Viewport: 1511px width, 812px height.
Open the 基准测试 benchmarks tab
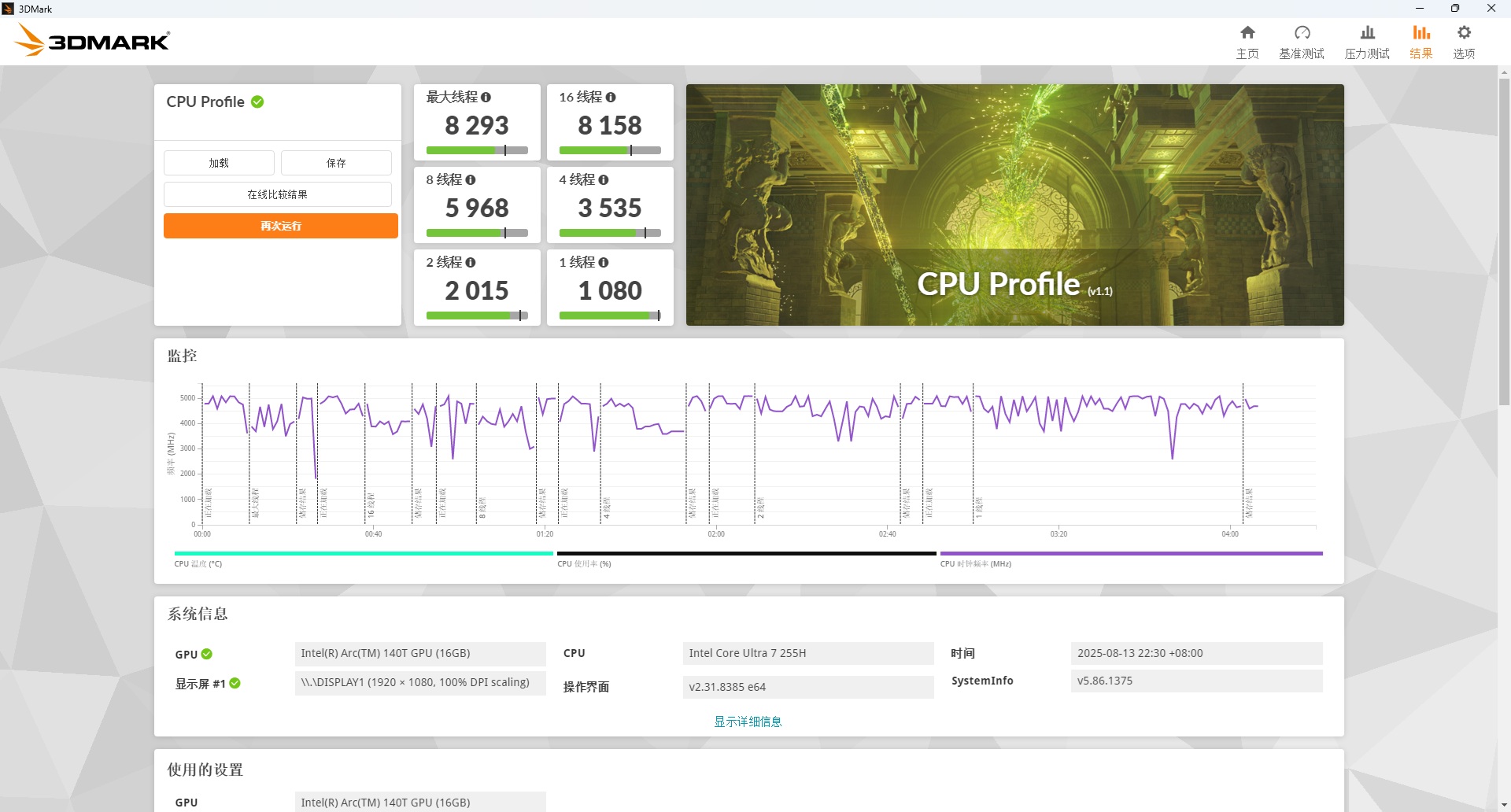1302,42
